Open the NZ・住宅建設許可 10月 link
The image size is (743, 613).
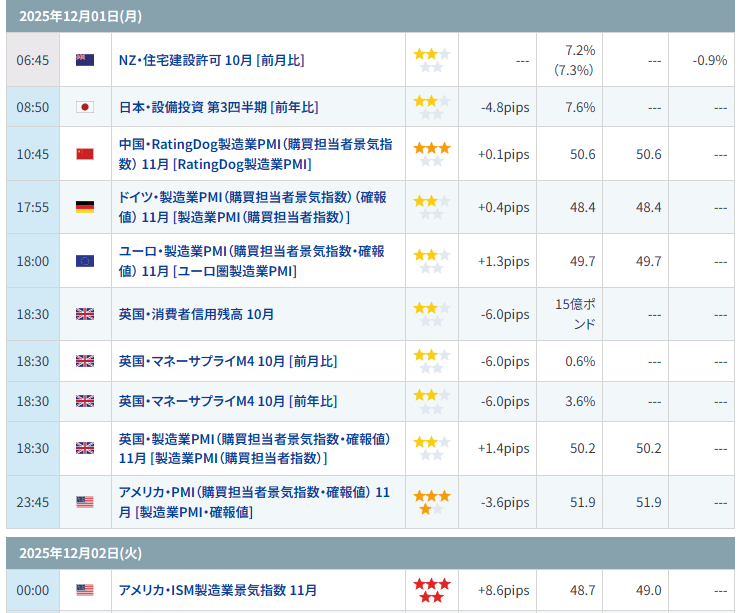(x=211, y=60)
